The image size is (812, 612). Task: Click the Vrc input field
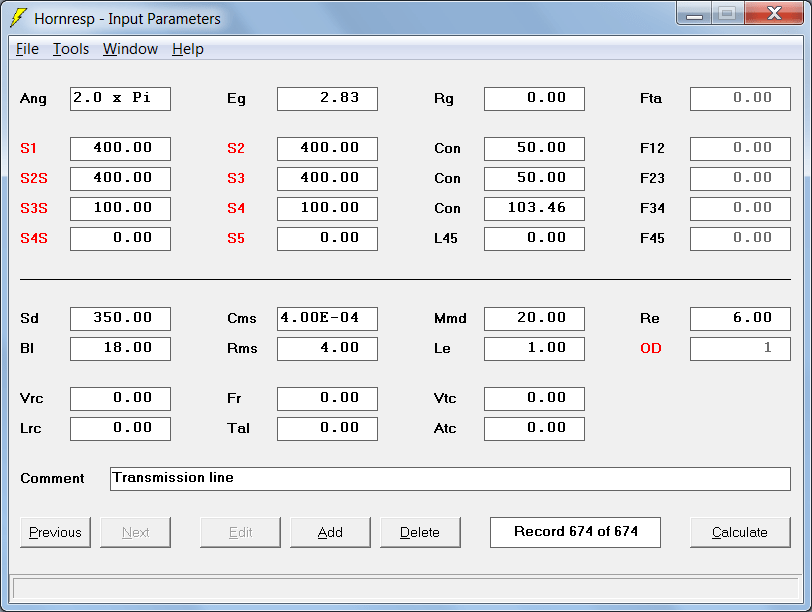tap(120, 399)
